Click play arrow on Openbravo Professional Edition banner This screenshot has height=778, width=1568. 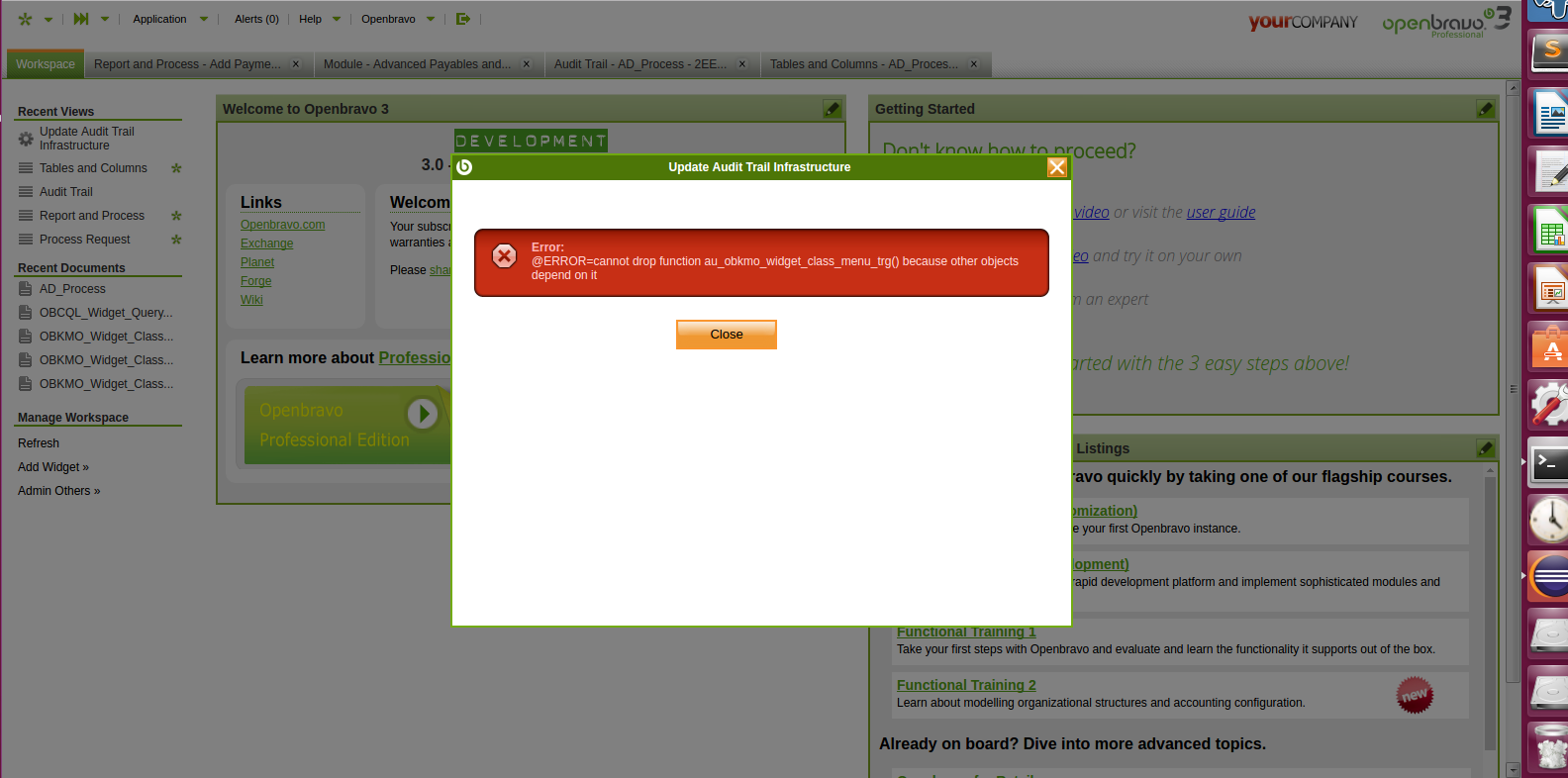coord(423,413)
